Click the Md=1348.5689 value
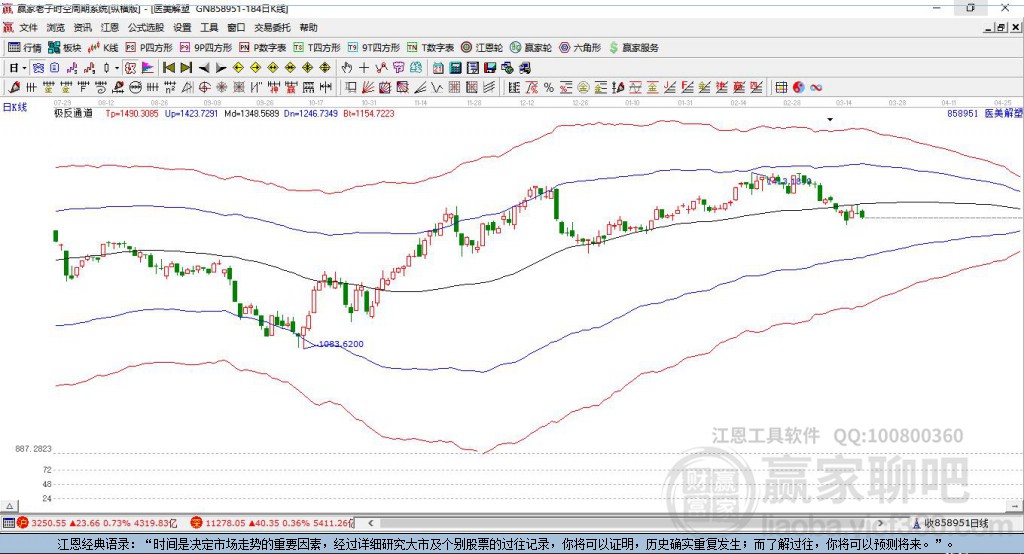1024x554 pixels. tap(251, 114)
